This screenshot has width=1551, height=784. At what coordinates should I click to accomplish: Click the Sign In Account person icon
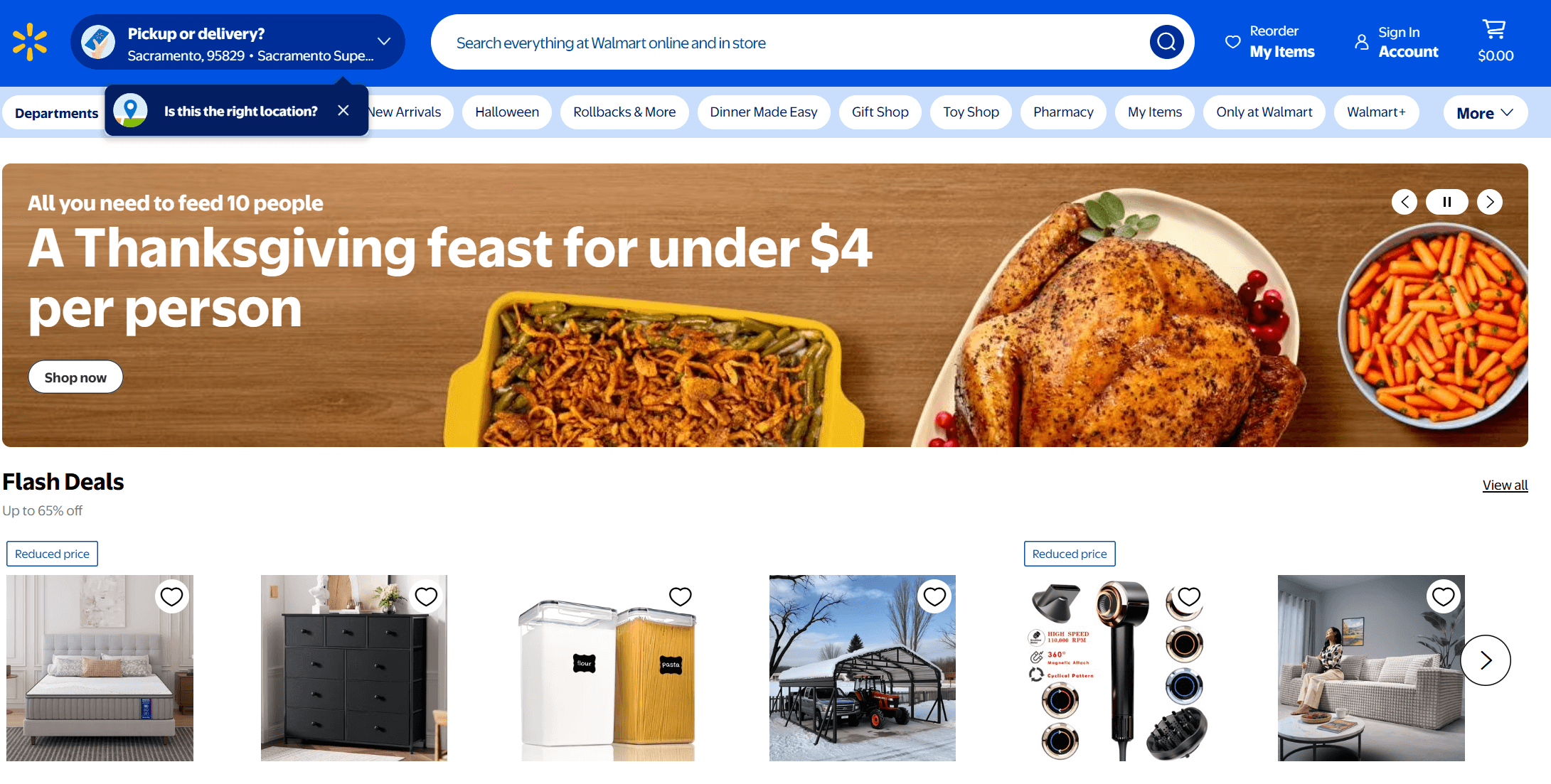coord(1361,42)
